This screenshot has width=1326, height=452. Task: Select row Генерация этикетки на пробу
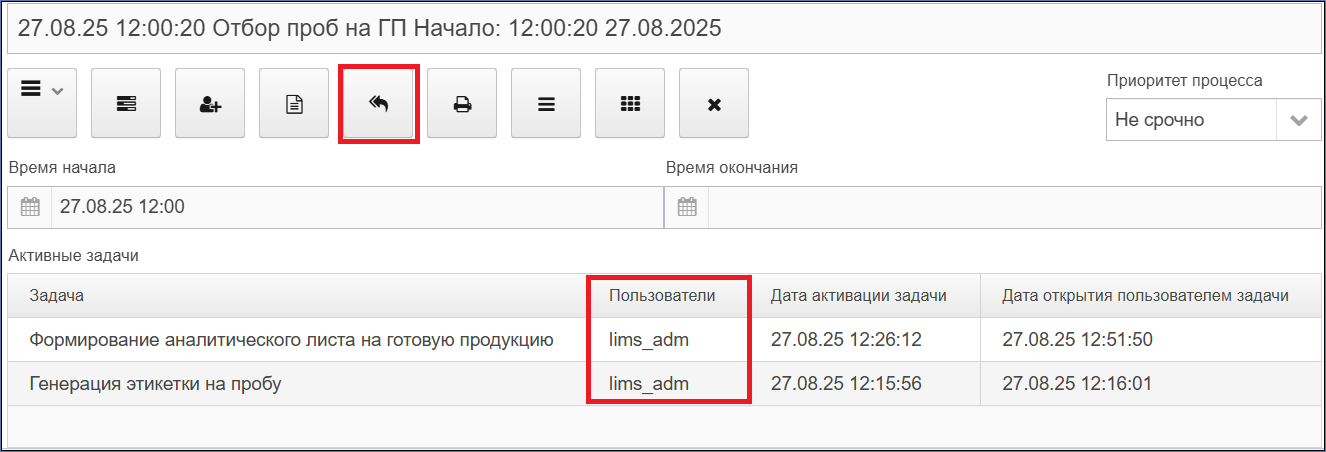pos(664,384)
